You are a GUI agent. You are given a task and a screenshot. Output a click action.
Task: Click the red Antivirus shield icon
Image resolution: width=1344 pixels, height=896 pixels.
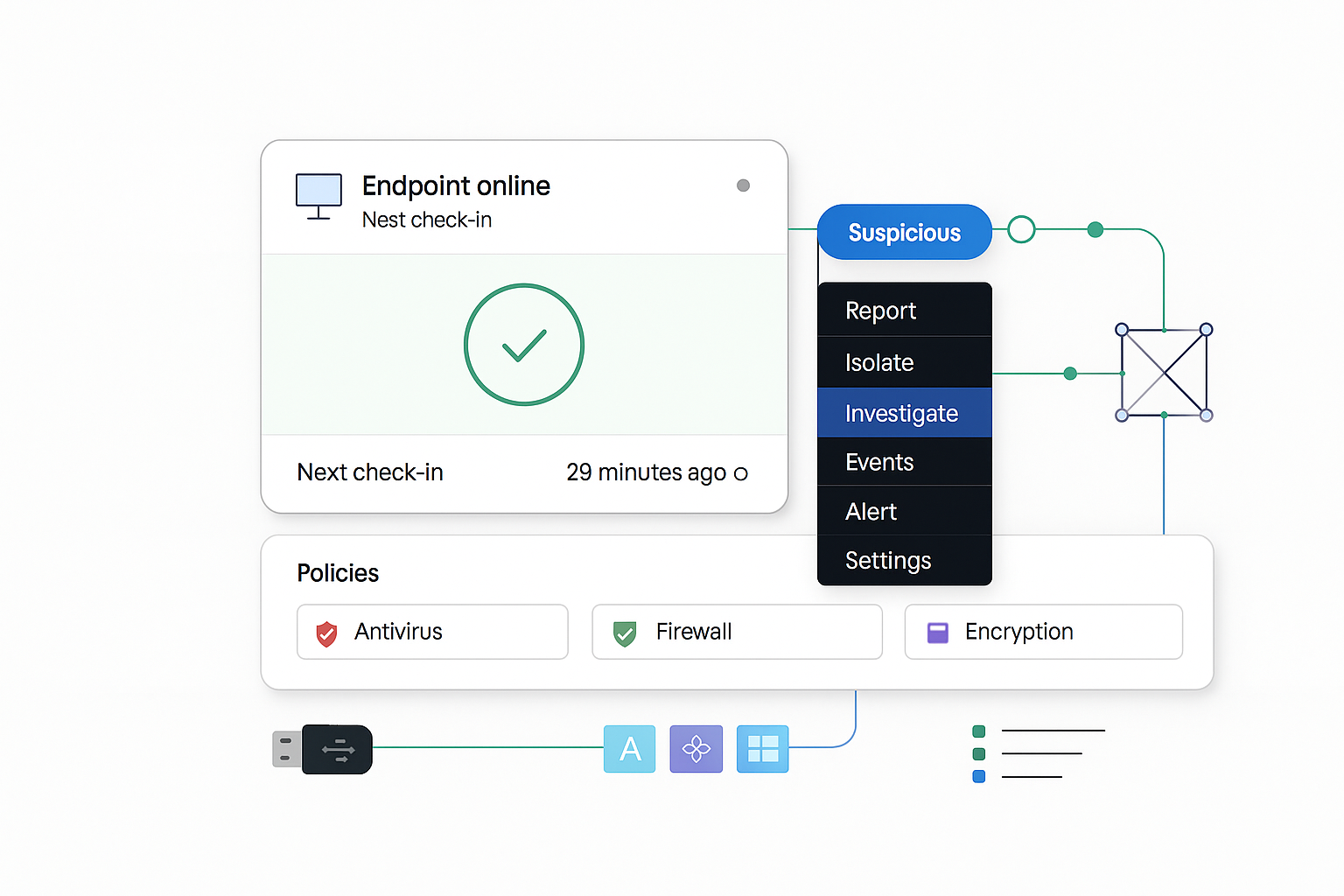[326, 633]
